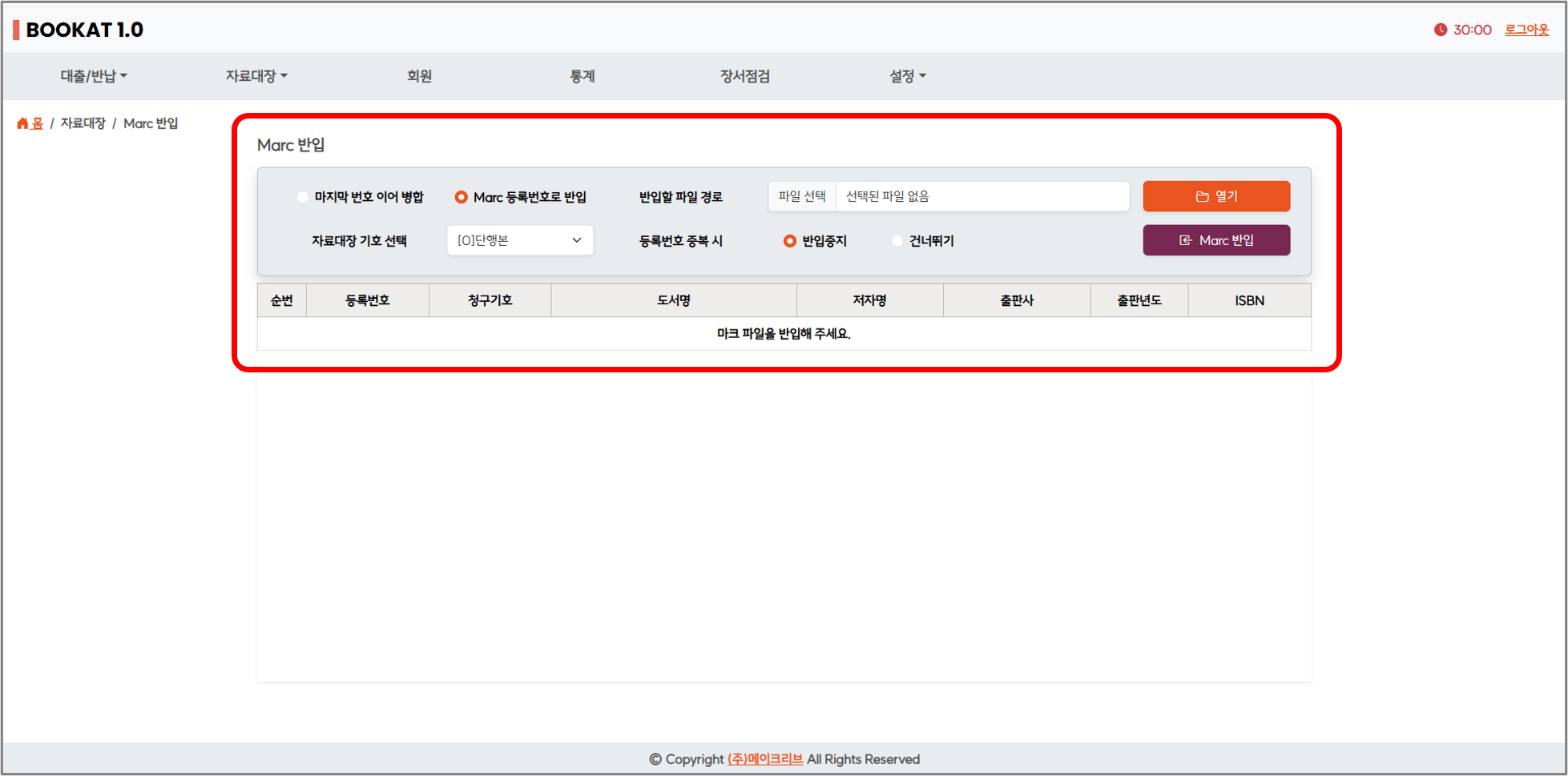Click the orange BOOKAT 1.0 logo
1568x776 pixels.
[79, 30]
